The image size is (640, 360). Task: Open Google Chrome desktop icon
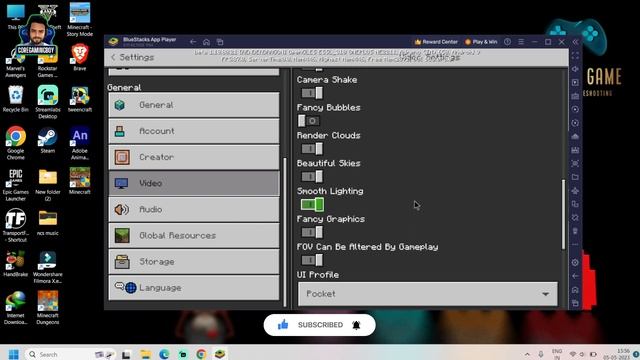tap(16, 143)
